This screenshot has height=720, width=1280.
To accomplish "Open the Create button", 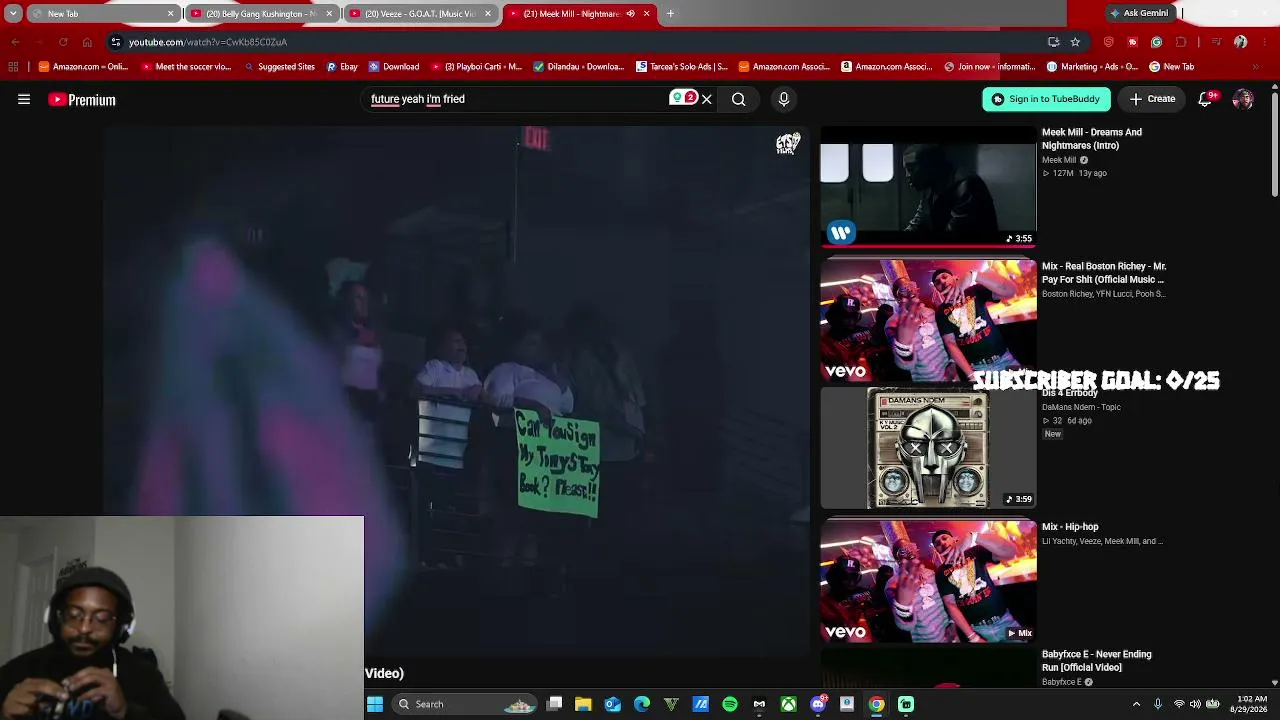I will (x=1152, y=99).
